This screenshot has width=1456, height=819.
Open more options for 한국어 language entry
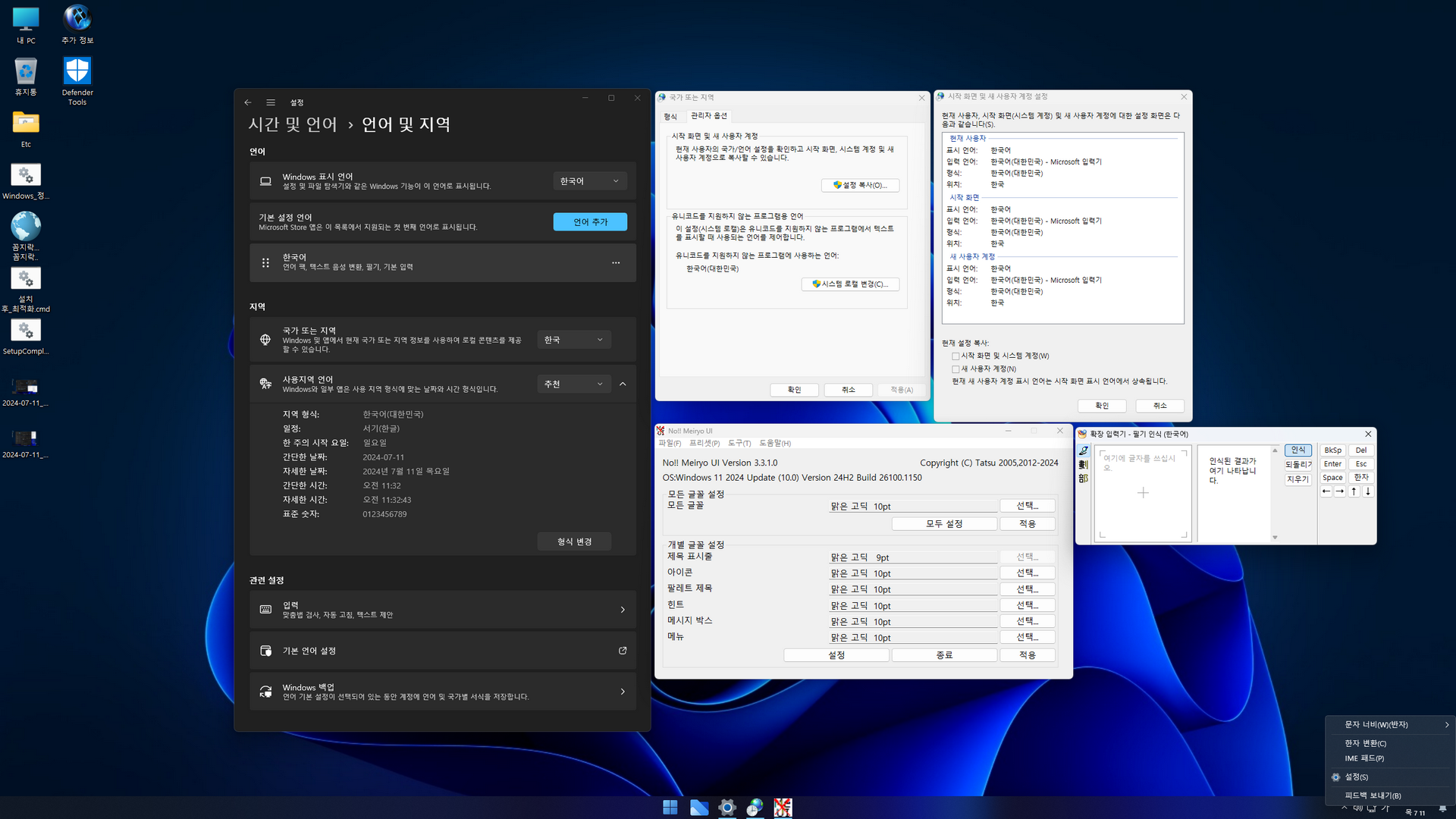616,263
